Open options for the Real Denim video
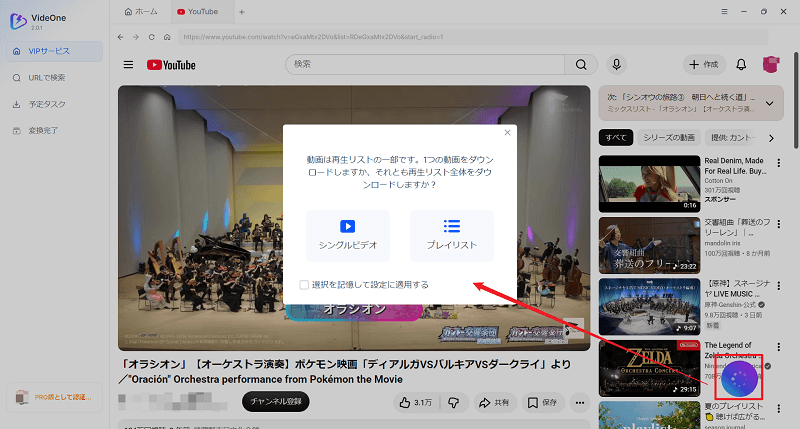 [x=779, y=163]
